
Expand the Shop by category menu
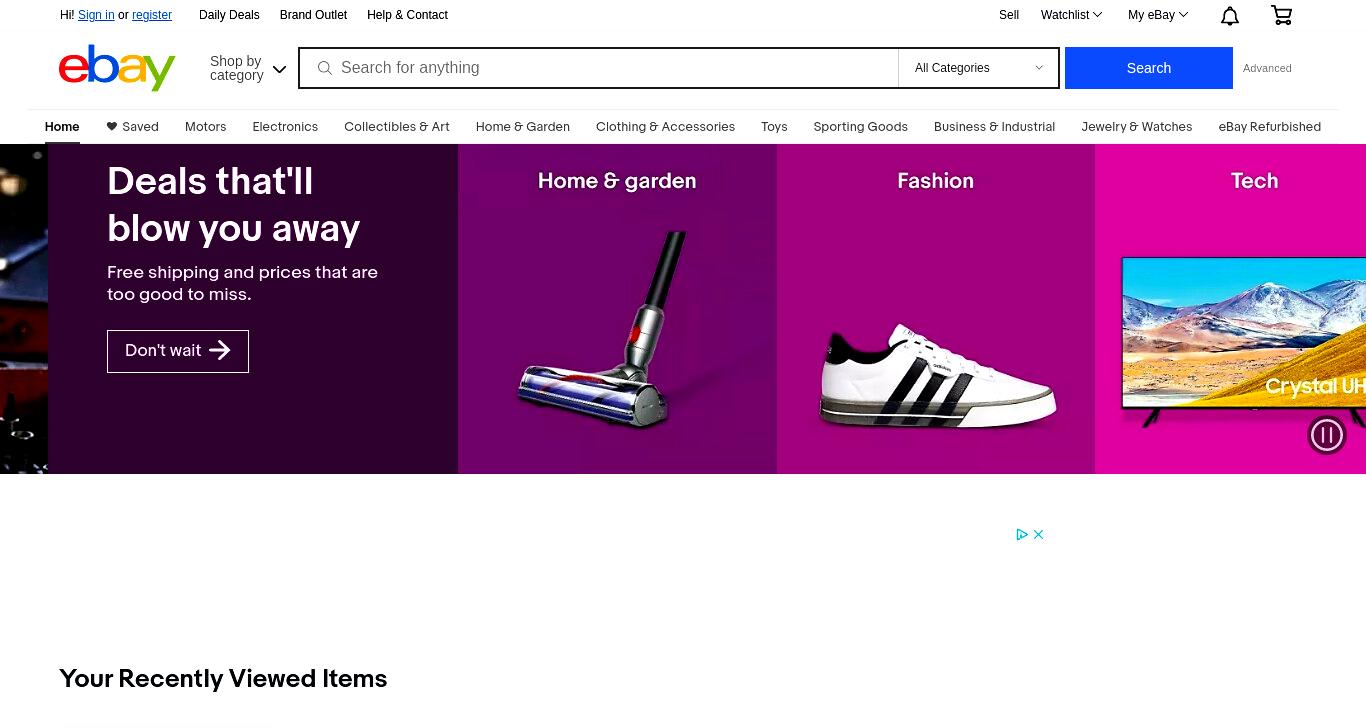(x=248, y=68)
